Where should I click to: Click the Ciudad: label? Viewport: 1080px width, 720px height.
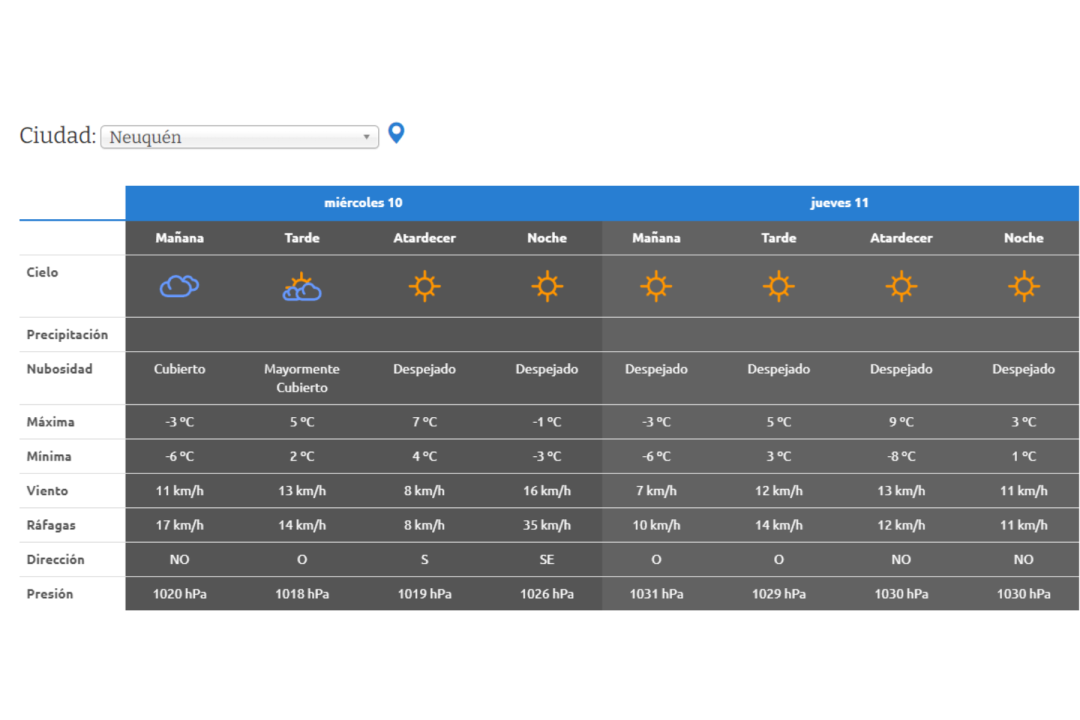point(58,136)
